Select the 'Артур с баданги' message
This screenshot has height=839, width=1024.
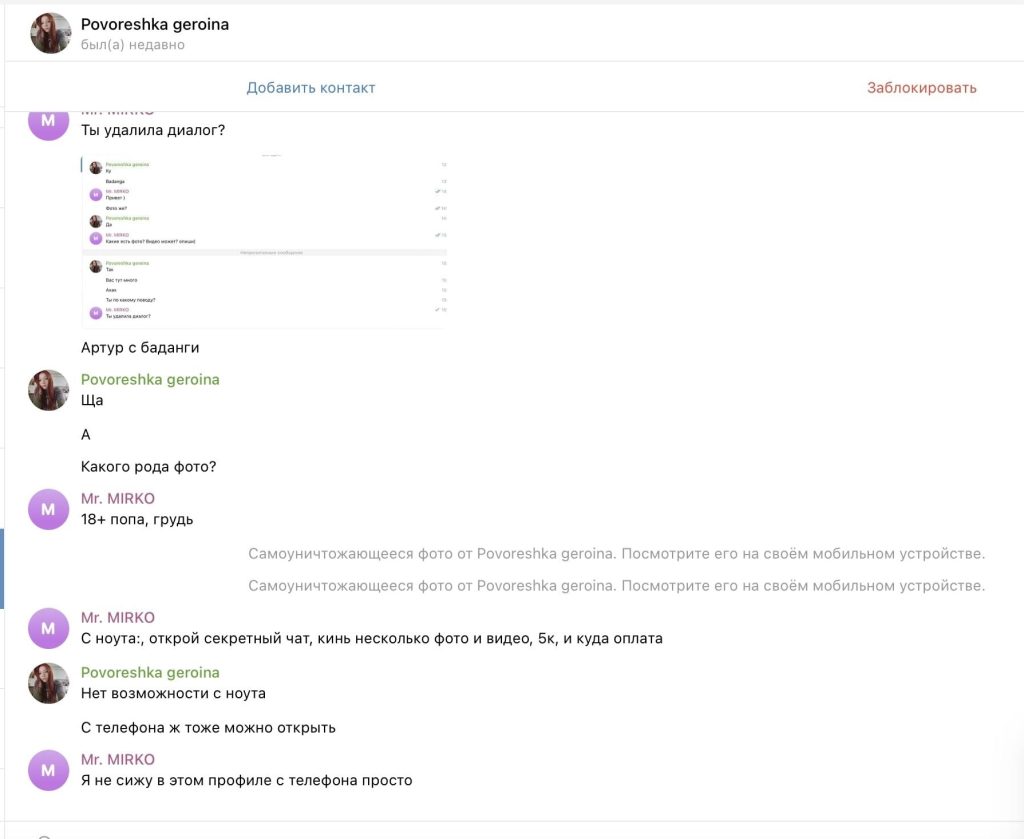click(140, 348)
